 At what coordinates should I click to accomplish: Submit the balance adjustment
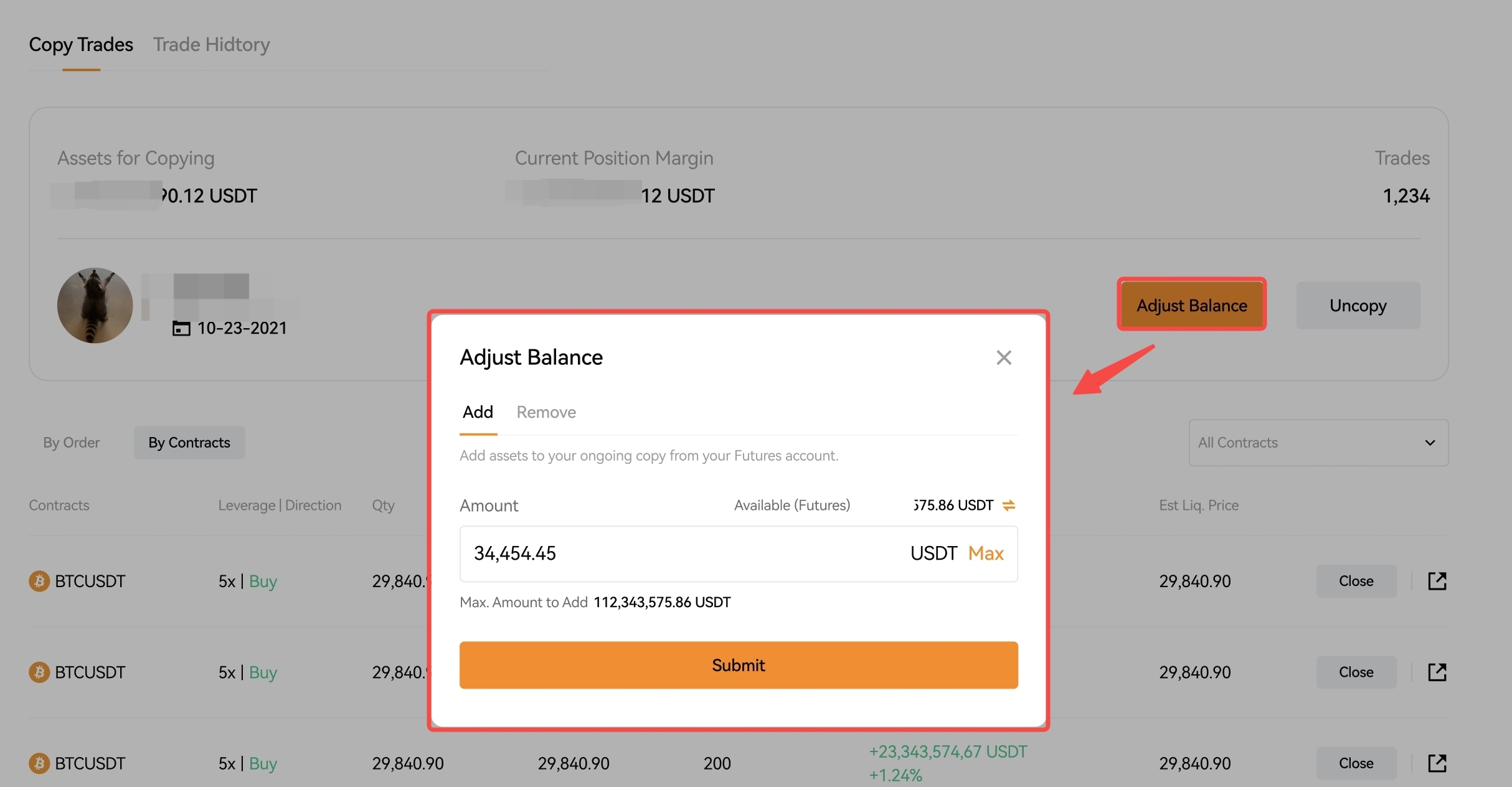pos(739,665)
